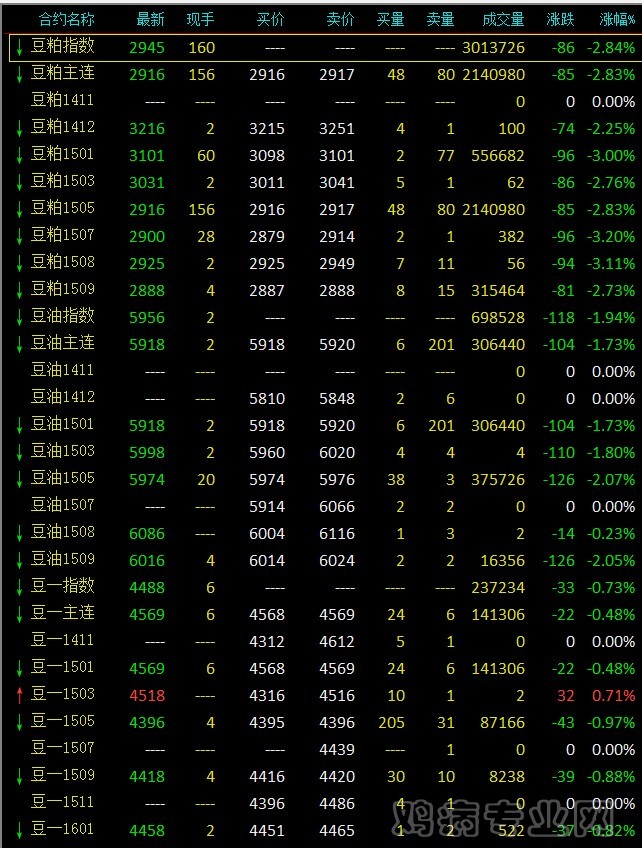Select the 豆粕1509 contract
The image size is (642, 848).
click(x=62, y=290)
